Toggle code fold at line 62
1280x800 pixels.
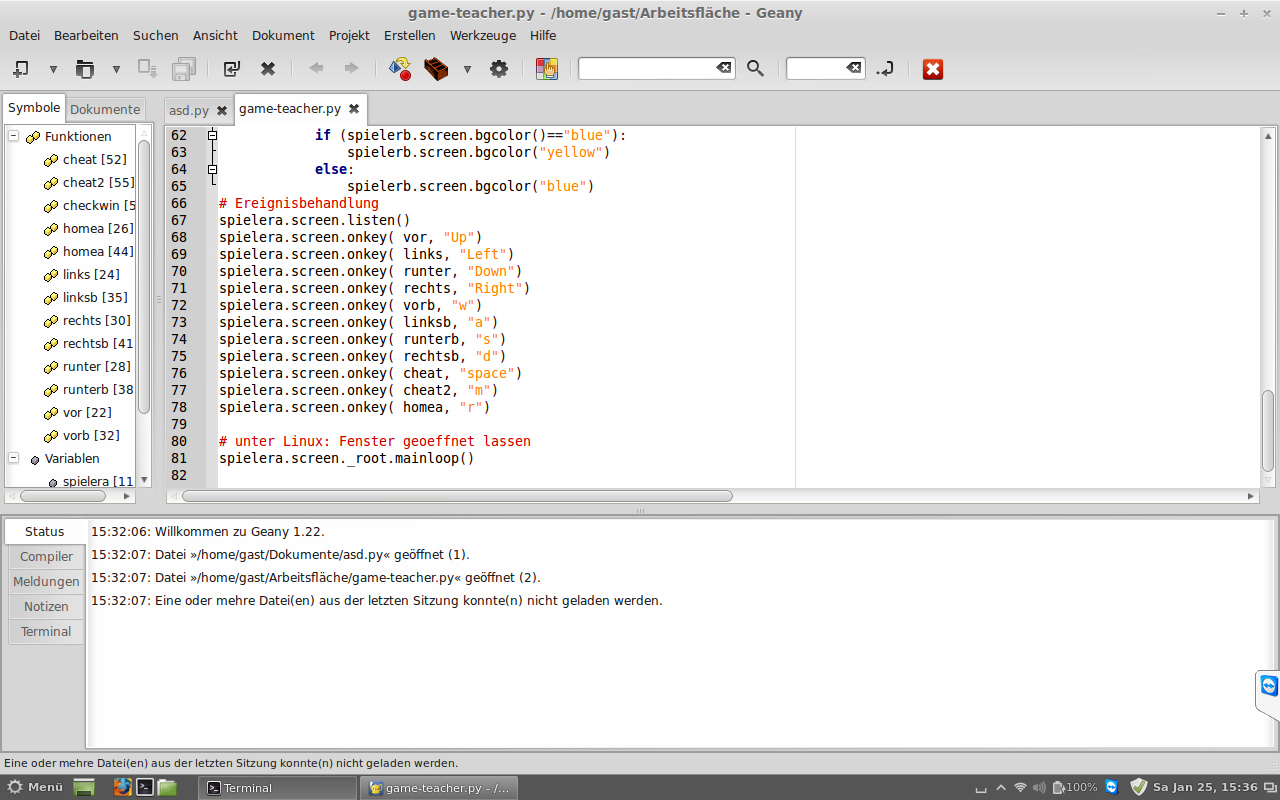click(x=212, y=135)
